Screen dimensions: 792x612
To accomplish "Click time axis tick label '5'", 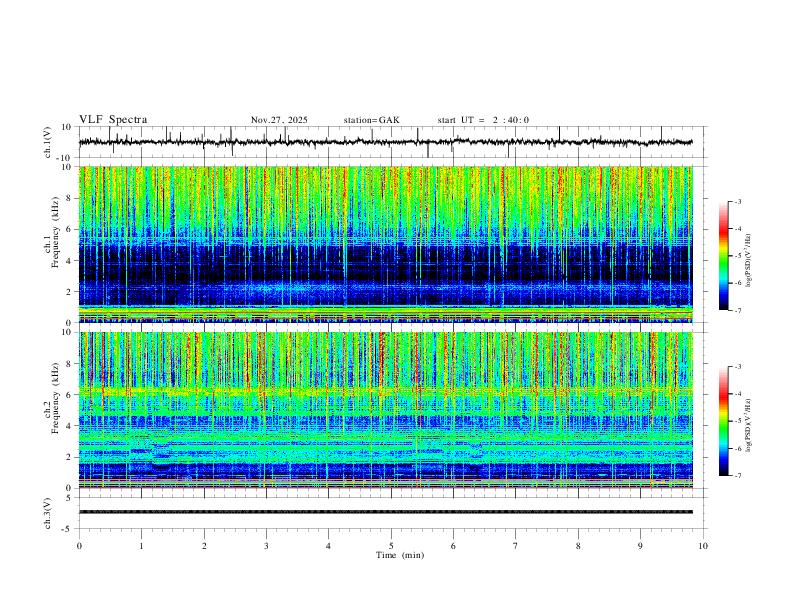I will (x=391, y=546).
